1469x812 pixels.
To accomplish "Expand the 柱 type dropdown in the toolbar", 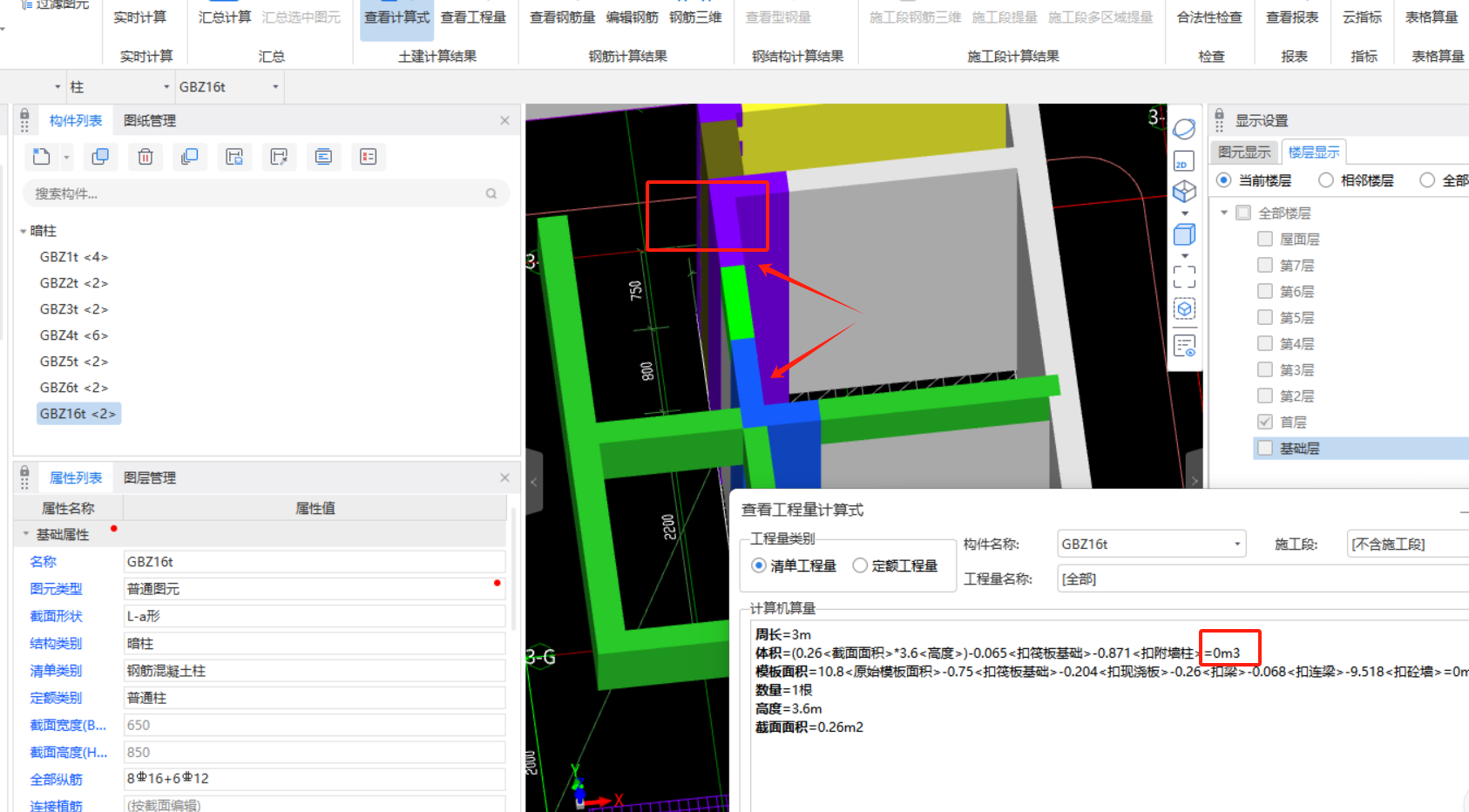I will (x=166, y=86).
